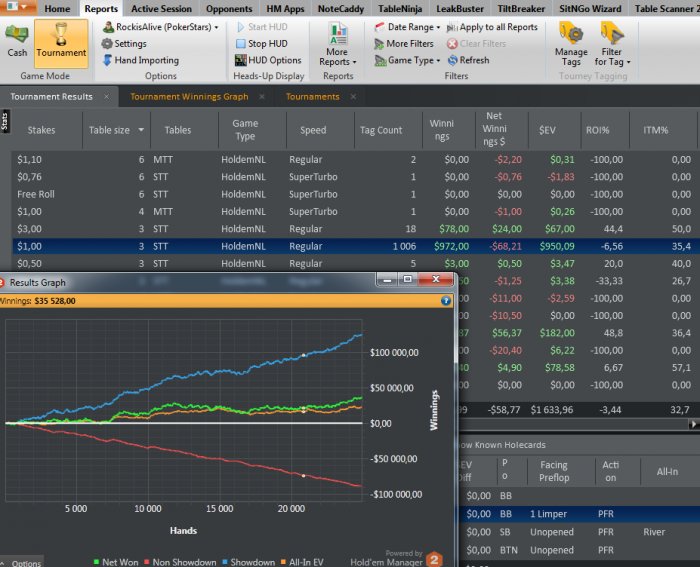Sort by the ITM% column header

click(x=655, y=130)
